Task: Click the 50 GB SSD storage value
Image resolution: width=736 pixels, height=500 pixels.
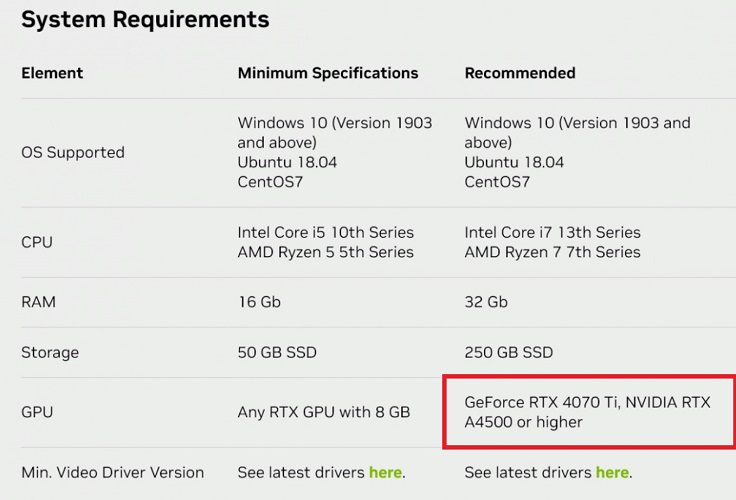Action: tap(277, 353)
